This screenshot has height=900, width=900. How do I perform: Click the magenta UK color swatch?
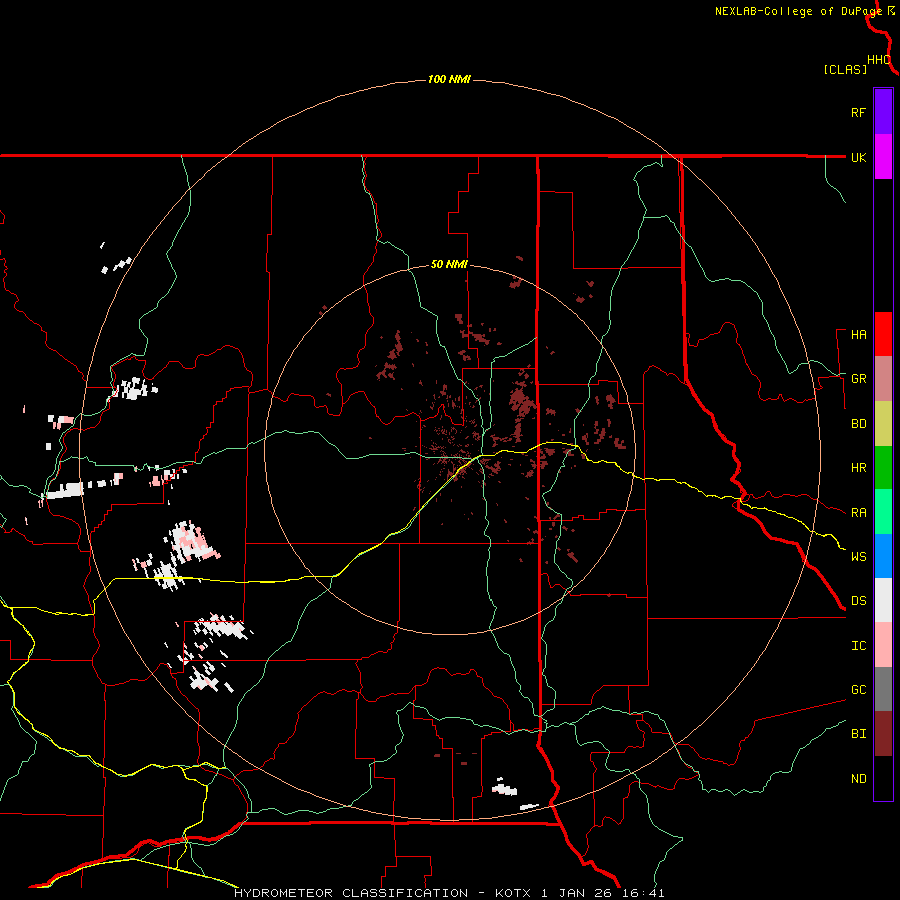883,156
